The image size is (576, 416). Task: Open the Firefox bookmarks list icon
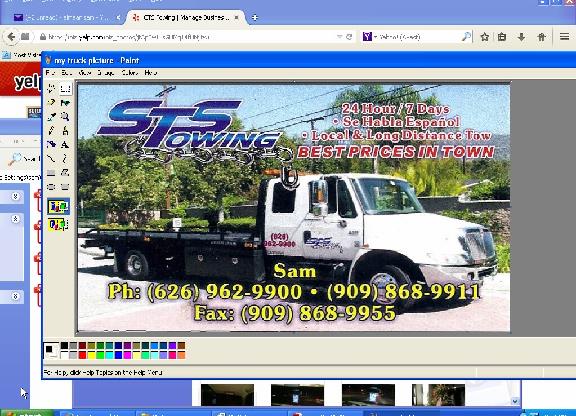(502, 37)
